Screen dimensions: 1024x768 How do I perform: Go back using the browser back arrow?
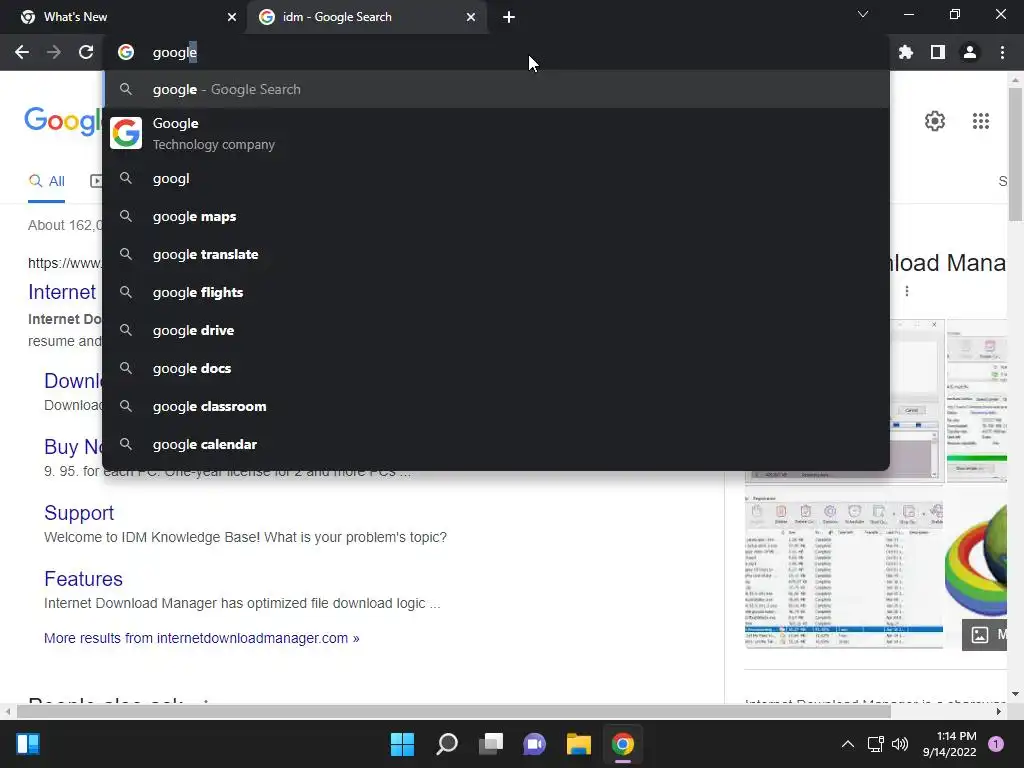22,52
